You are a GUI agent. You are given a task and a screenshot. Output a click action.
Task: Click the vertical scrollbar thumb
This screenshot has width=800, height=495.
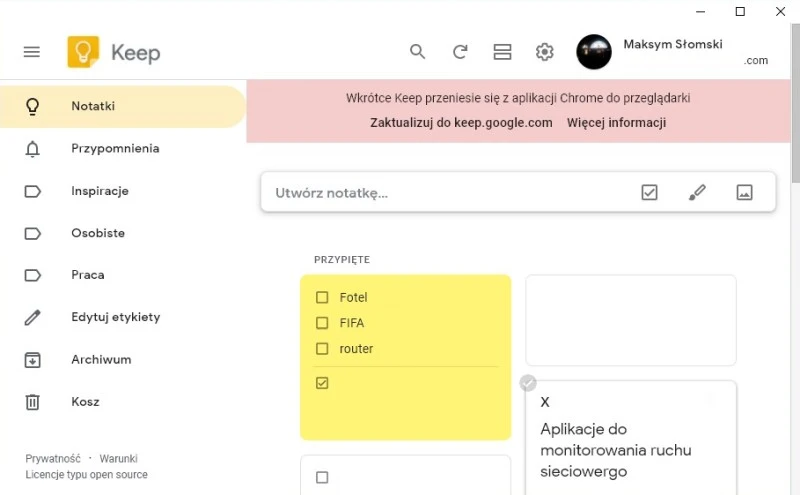[795, 102]
